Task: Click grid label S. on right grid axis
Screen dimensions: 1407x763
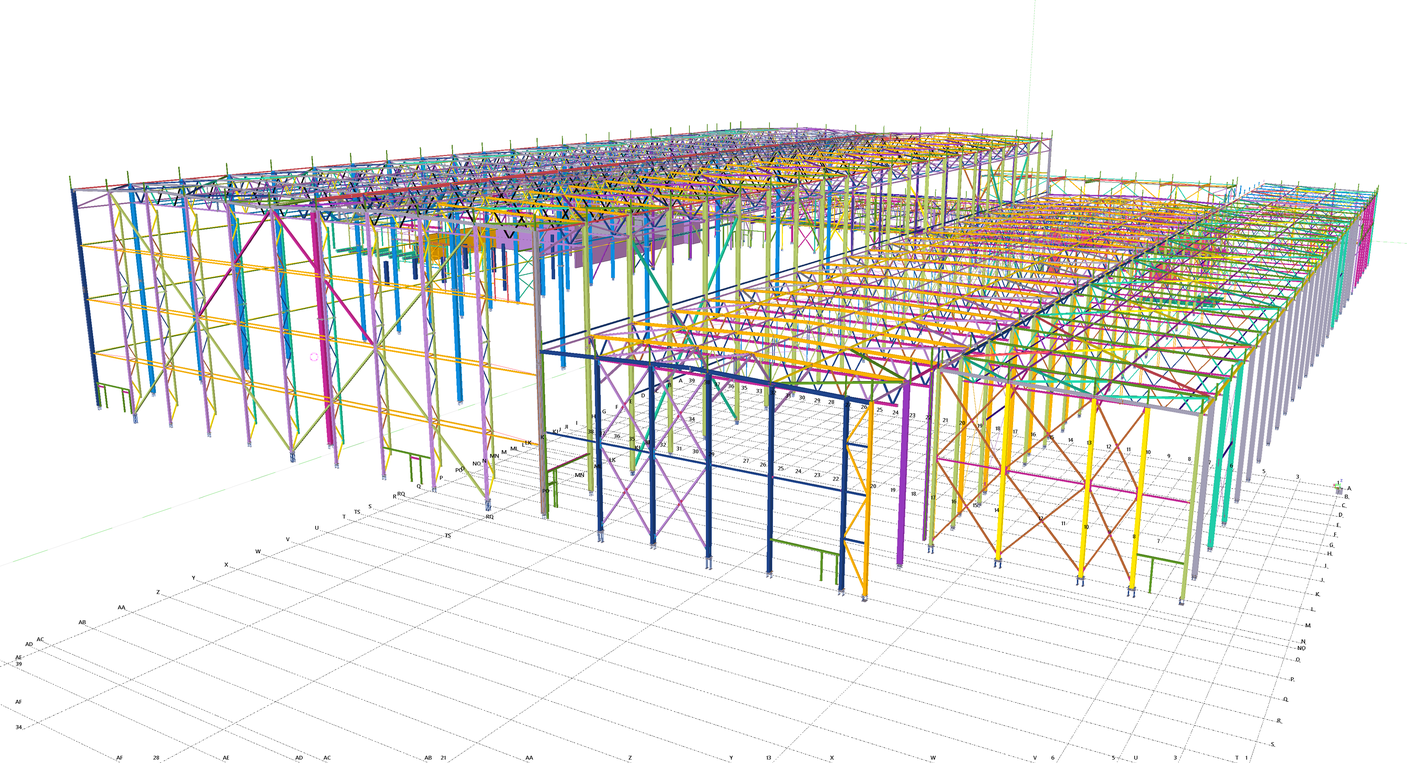Action: point(1272,744)
